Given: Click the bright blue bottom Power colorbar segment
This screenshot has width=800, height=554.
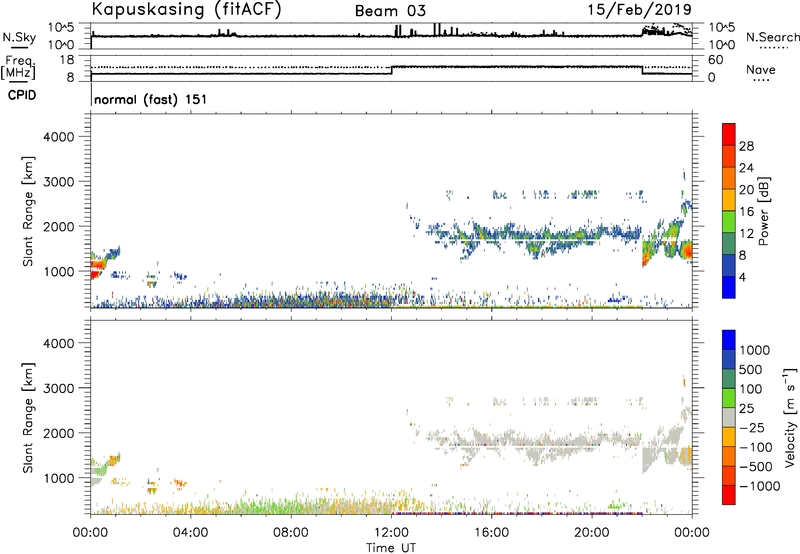Looking at the screenshot, I should pyautogui.click(x=729, y=287).
